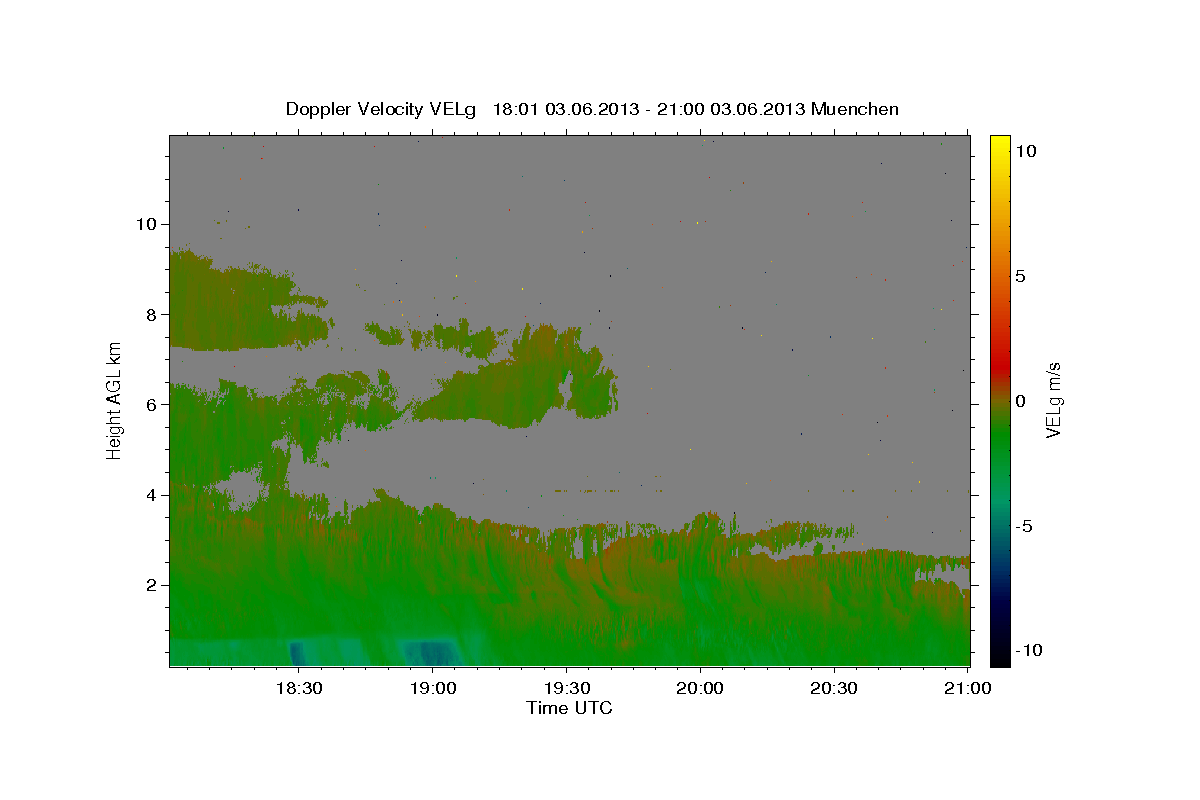The image size is (1200, 800).
Task: Click the colorbar value label 5
Action: coord(1020,276)
